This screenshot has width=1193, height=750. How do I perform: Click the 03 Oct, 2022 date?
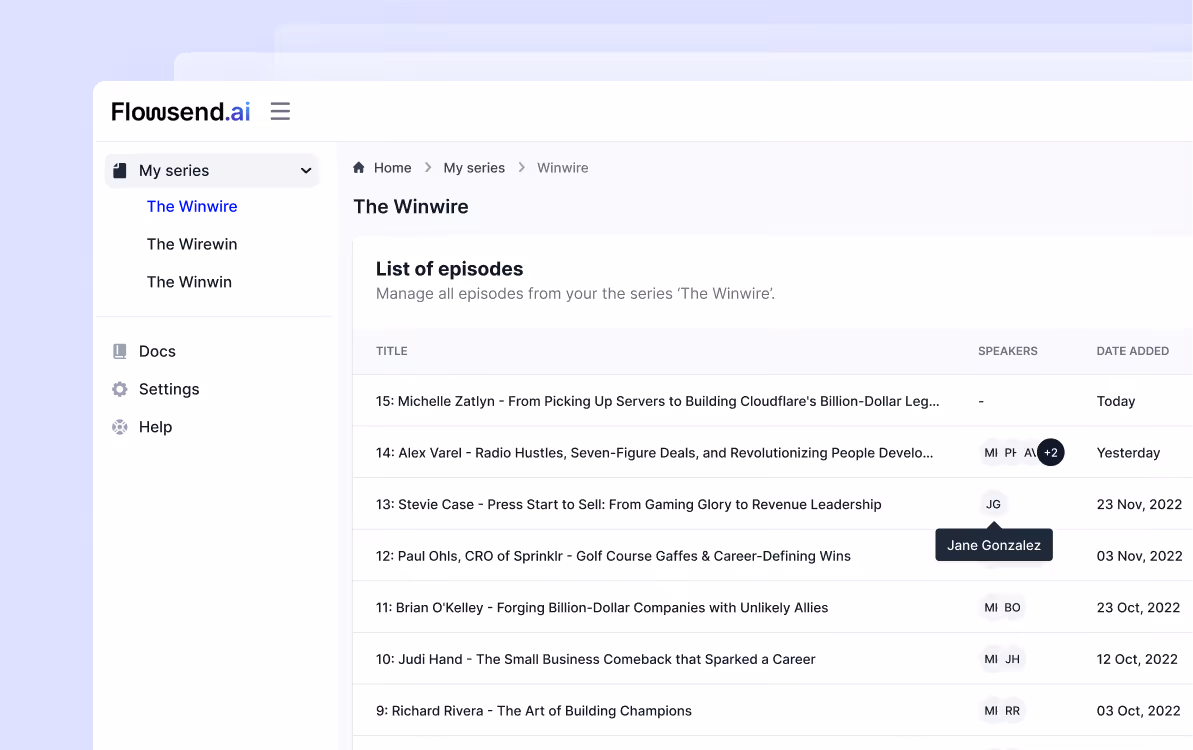tap(1138, 711)
